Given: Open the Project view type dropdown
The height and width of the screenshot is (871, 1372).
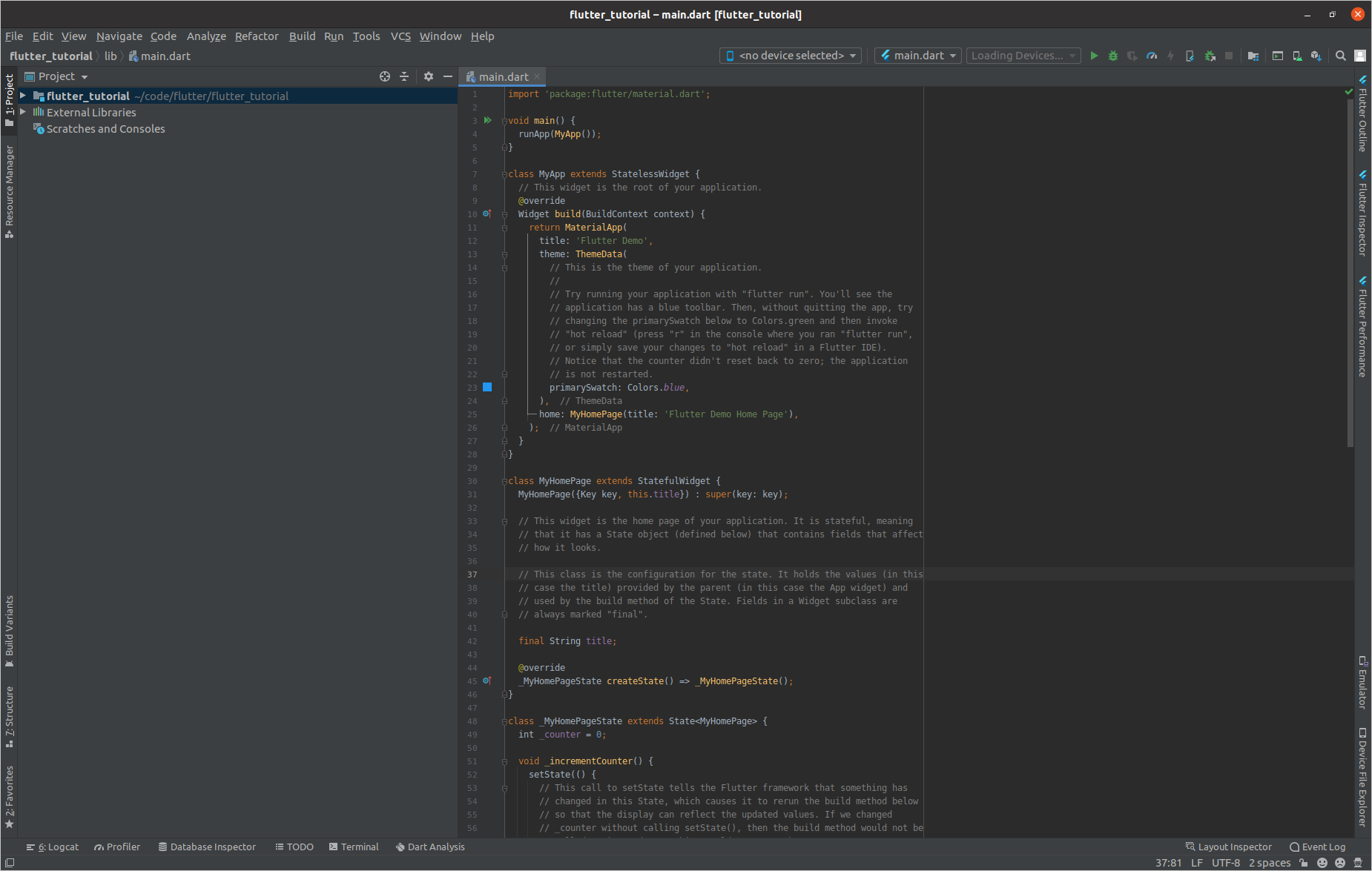Looking at the screenshot, I should click(56, 76).
